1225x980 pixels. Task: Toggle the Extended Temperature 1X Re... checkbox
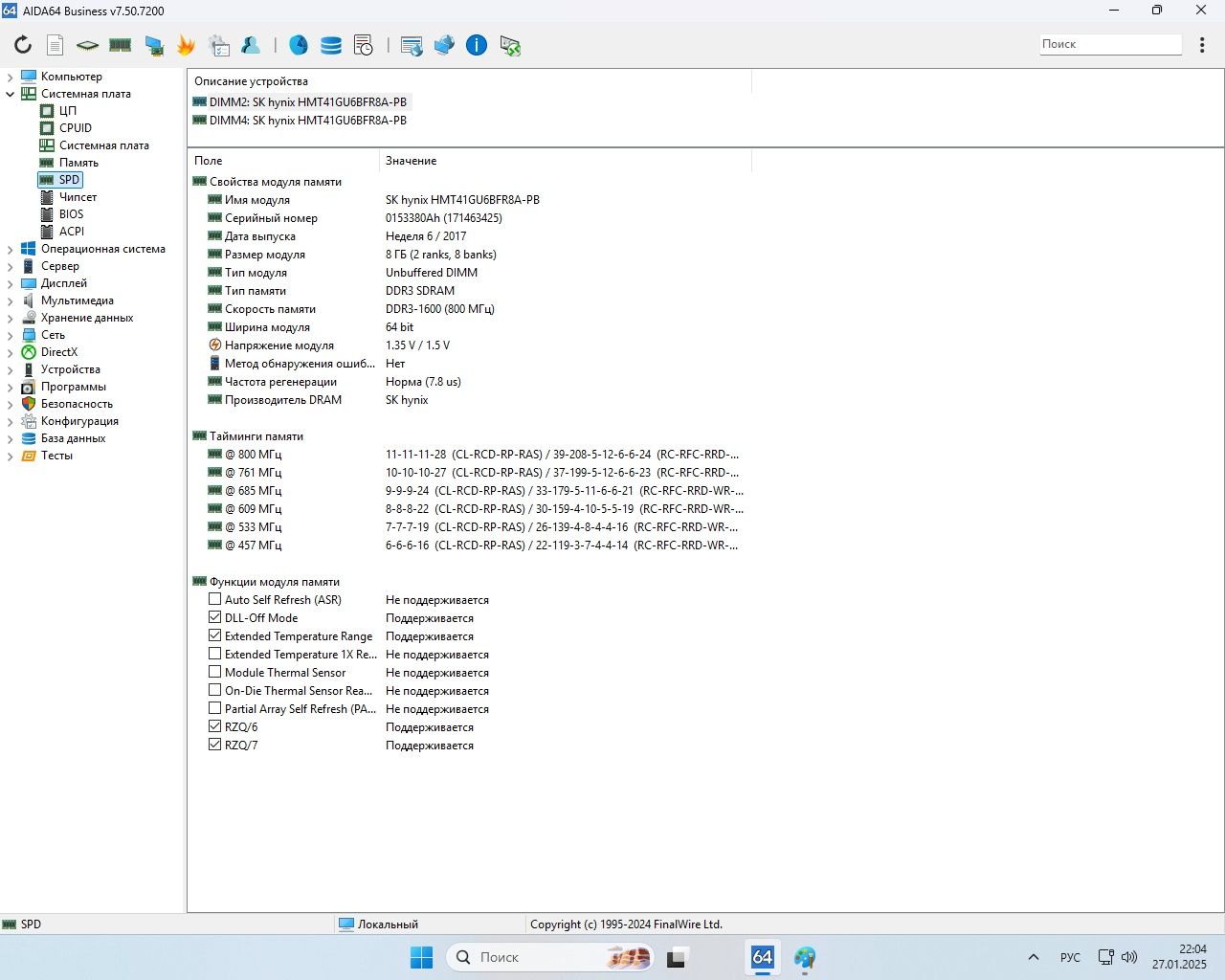click(215, 654)
